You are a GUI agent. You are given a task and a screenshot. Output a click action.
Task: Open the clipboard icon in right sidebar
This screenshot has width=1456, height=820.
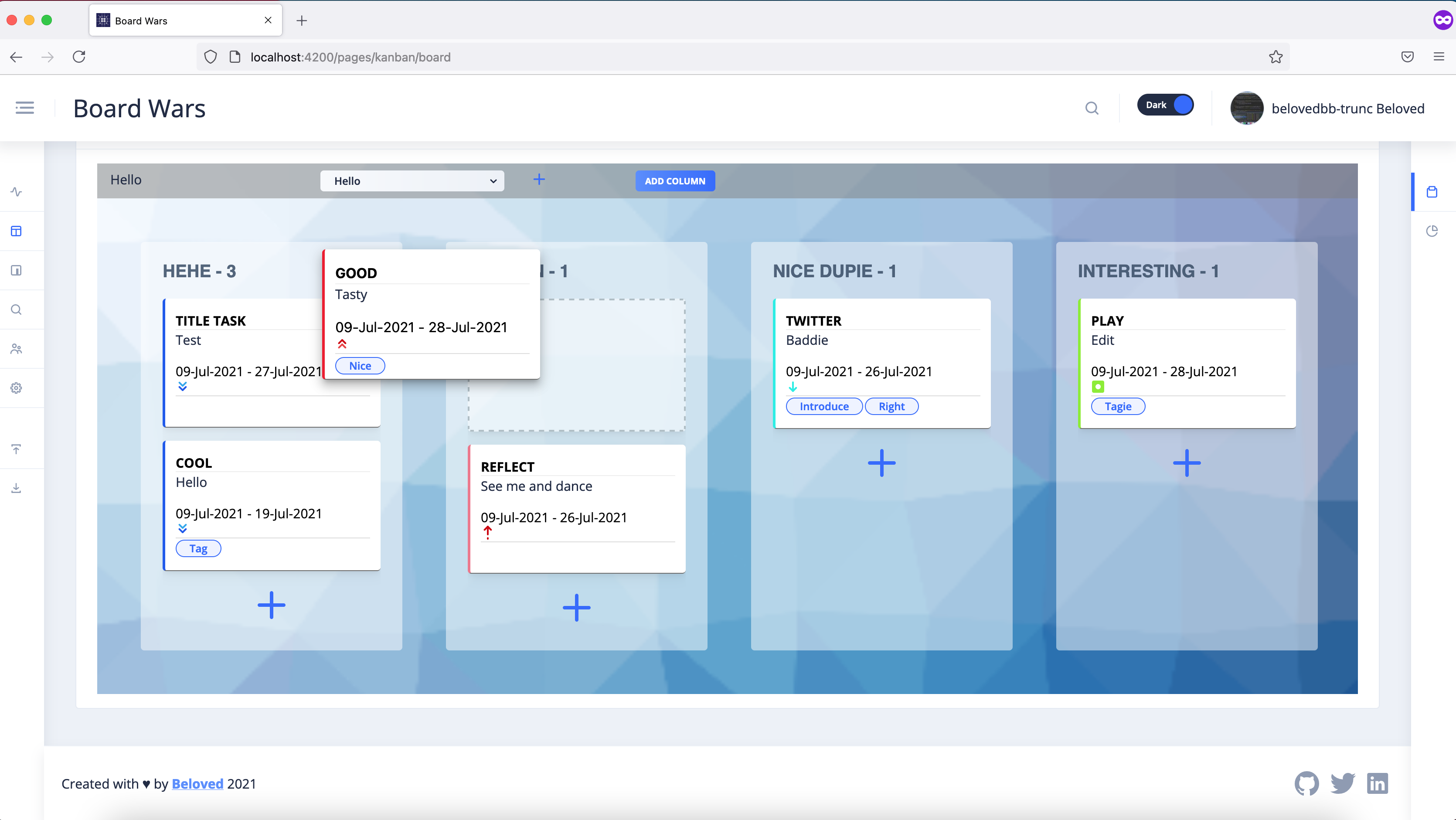1432,192
